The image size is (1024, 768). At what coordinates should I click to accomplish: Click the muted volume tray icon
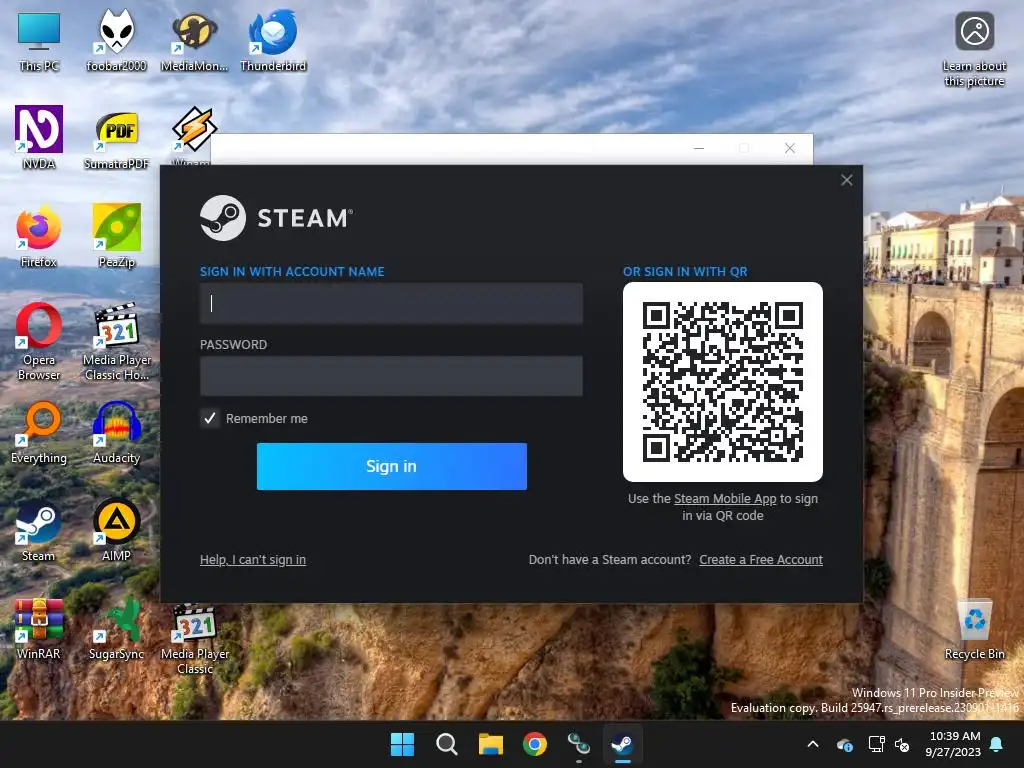(902, 744)
